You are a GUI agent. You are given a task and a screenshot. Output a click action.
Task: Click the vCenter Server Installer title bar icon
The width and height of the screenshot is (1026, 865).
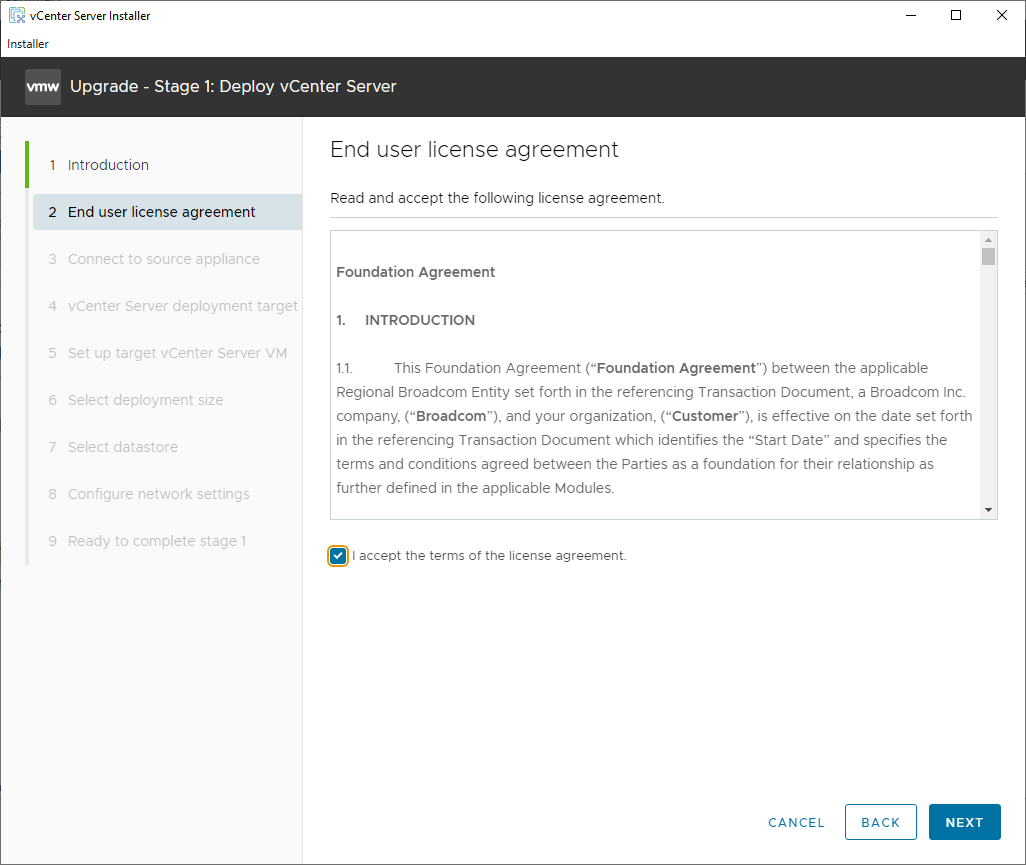coord(17,15)
